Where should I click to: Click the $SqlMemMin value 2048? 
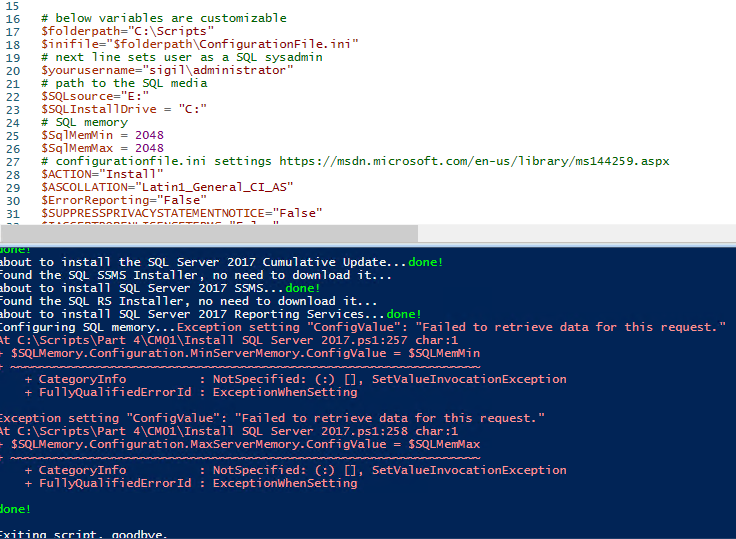pos(149,135)
